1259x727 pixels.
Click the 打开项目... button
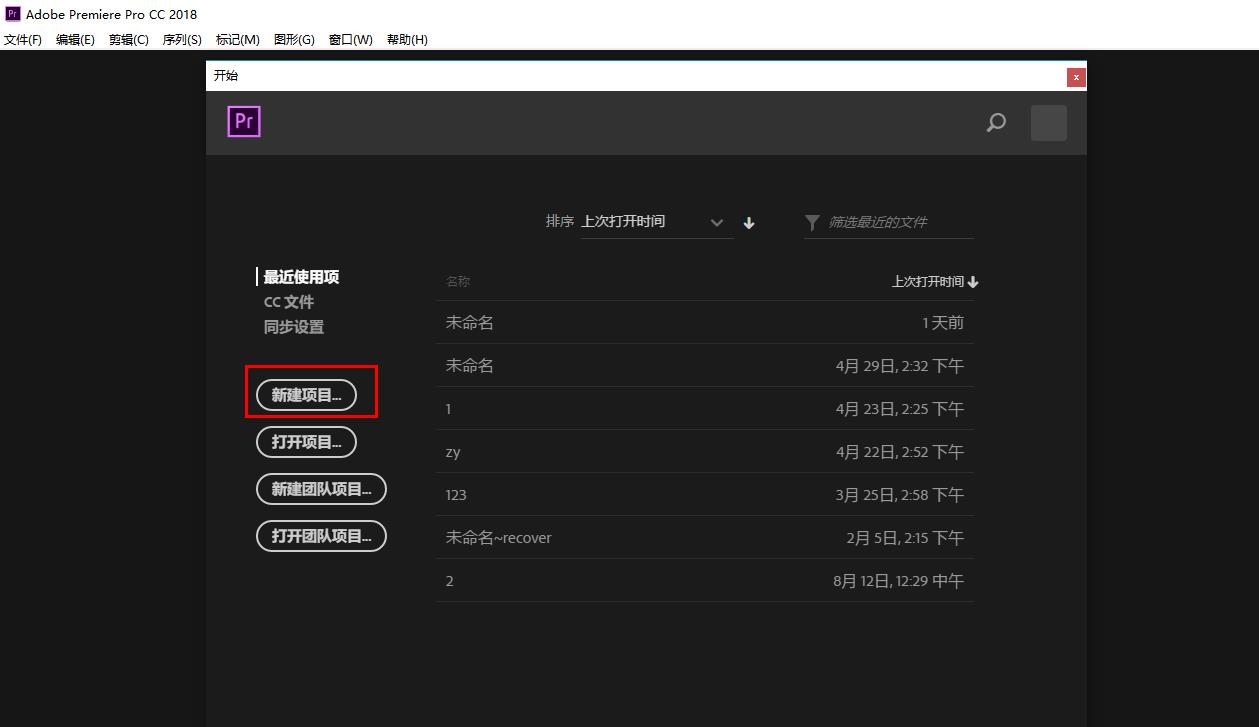306,442
